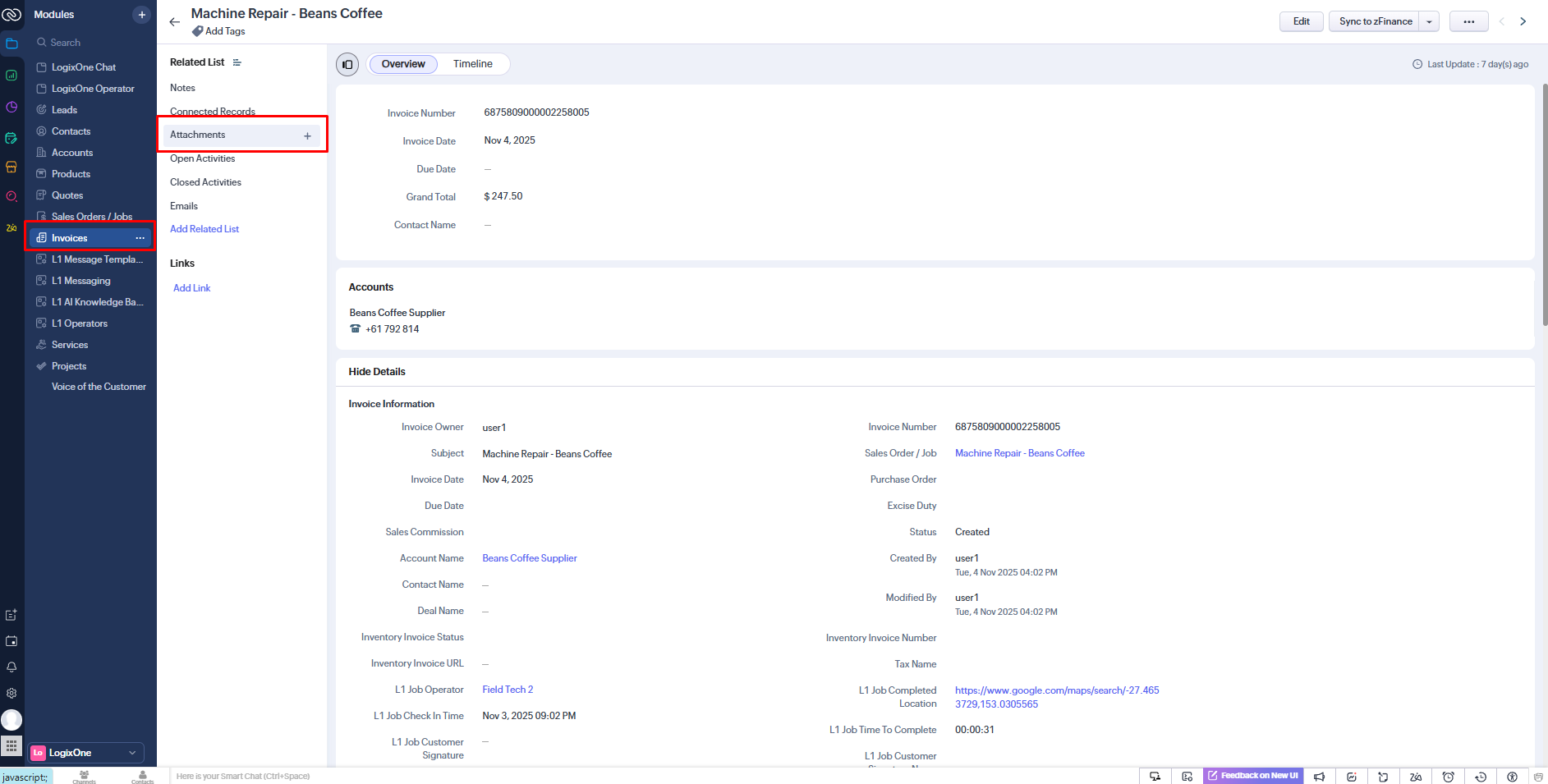This screenshot has width=1548, height=784.
Task: Open the Sync to zFinance dropdown arrow
Action: coord(1429,22)
